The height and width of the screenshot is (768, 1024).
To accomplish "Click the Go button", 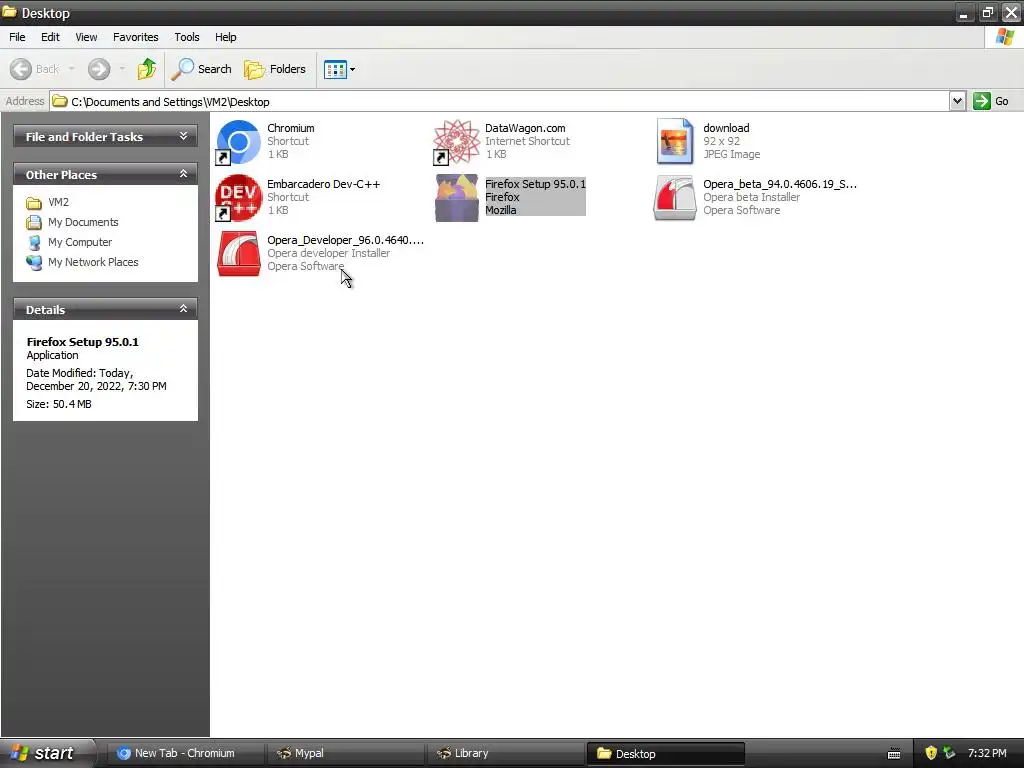I will coord(991,101).
